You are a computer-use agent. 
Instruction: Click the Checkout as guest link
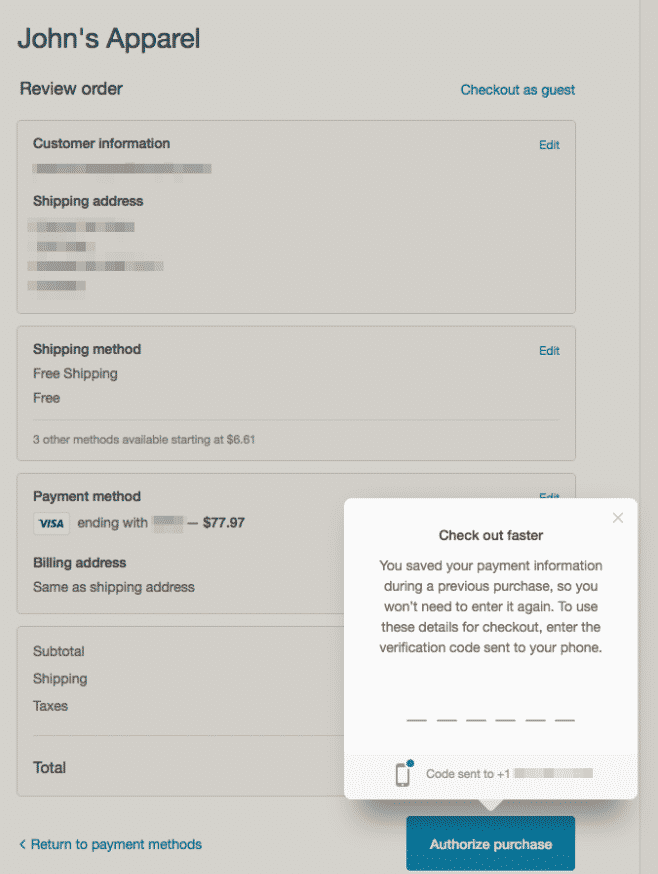click(517, 90)
